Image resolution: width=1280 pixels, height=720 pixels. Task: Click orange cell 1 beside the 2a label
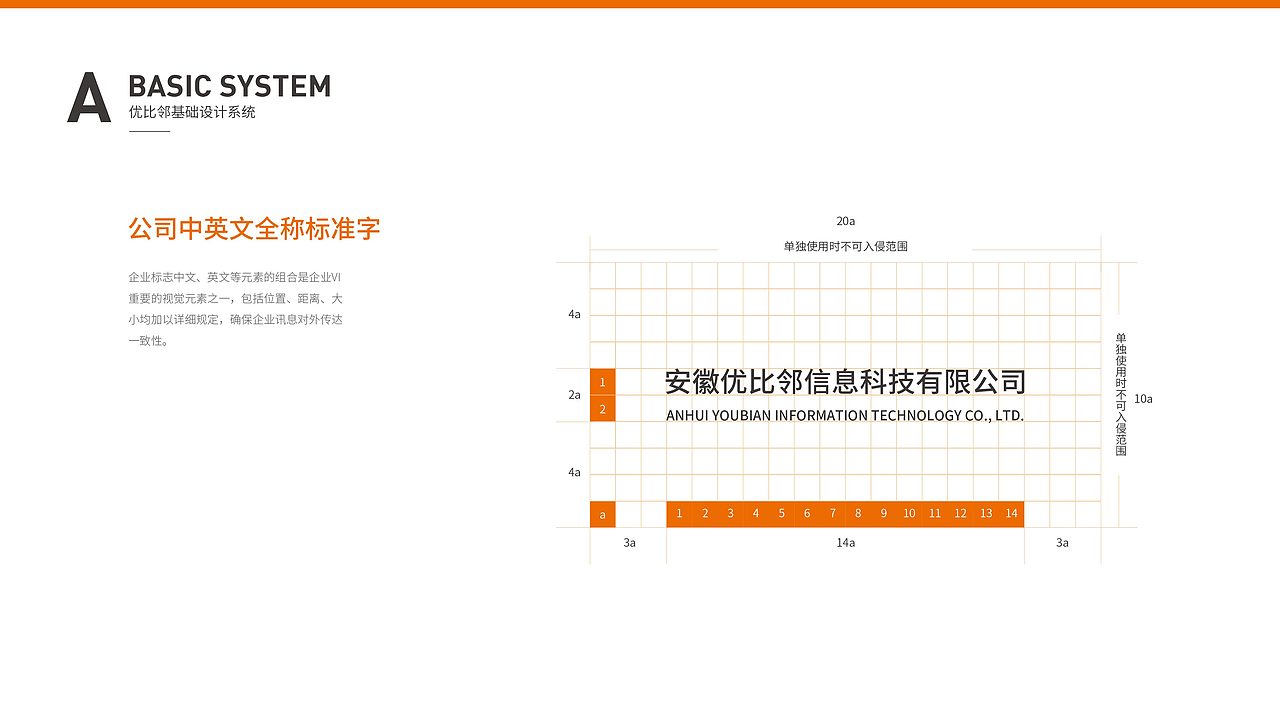pos(603,382)
